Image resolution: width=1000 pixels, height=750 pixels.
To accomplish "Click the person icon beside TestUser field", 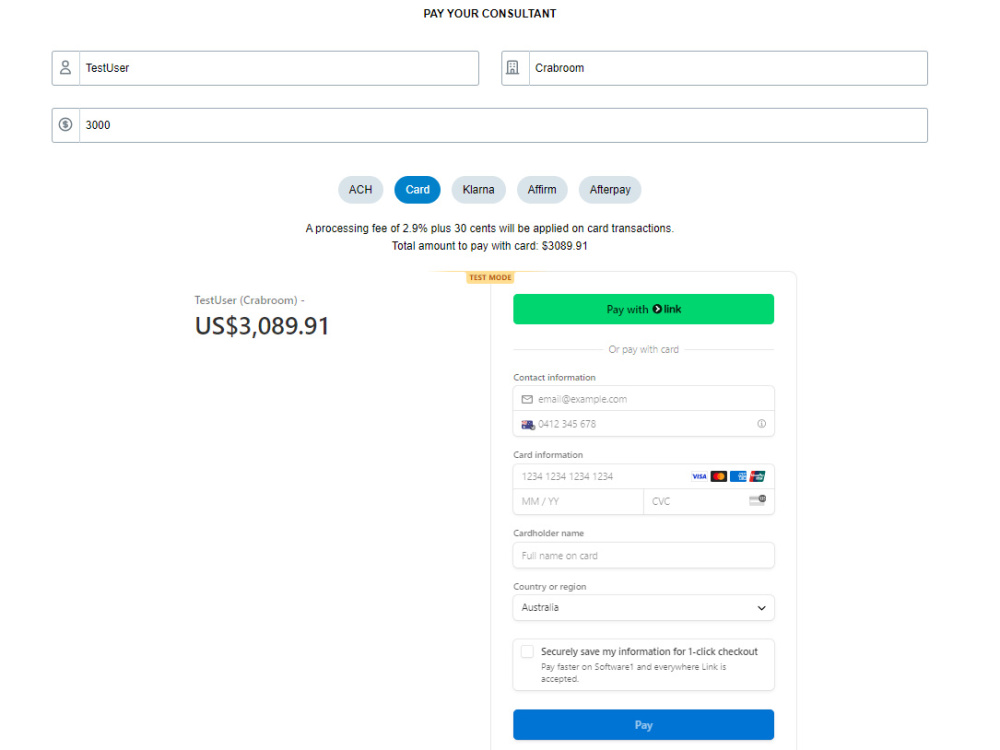I will click(65, 68).
